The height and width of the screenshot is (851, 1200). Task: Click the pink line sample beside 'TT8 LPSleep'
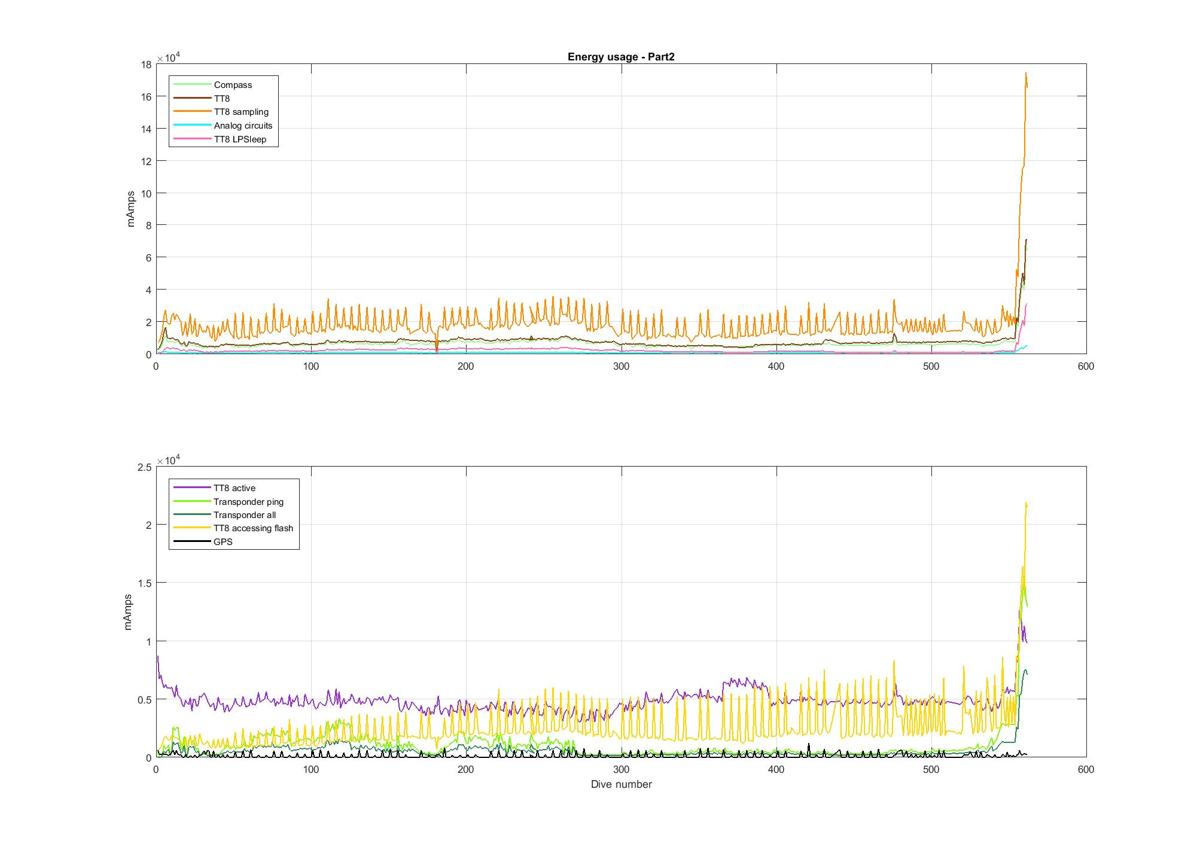tap(192, 140)
